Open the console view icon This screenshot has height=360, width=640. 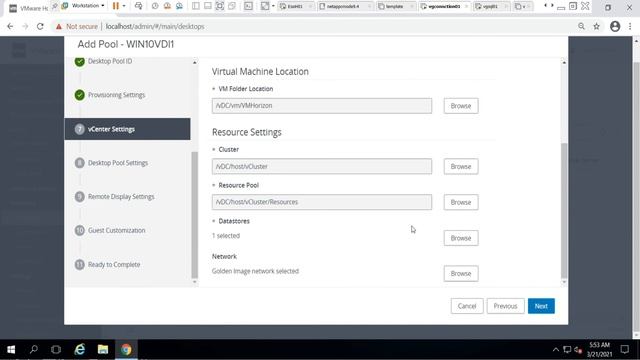(x=248, y=6)
